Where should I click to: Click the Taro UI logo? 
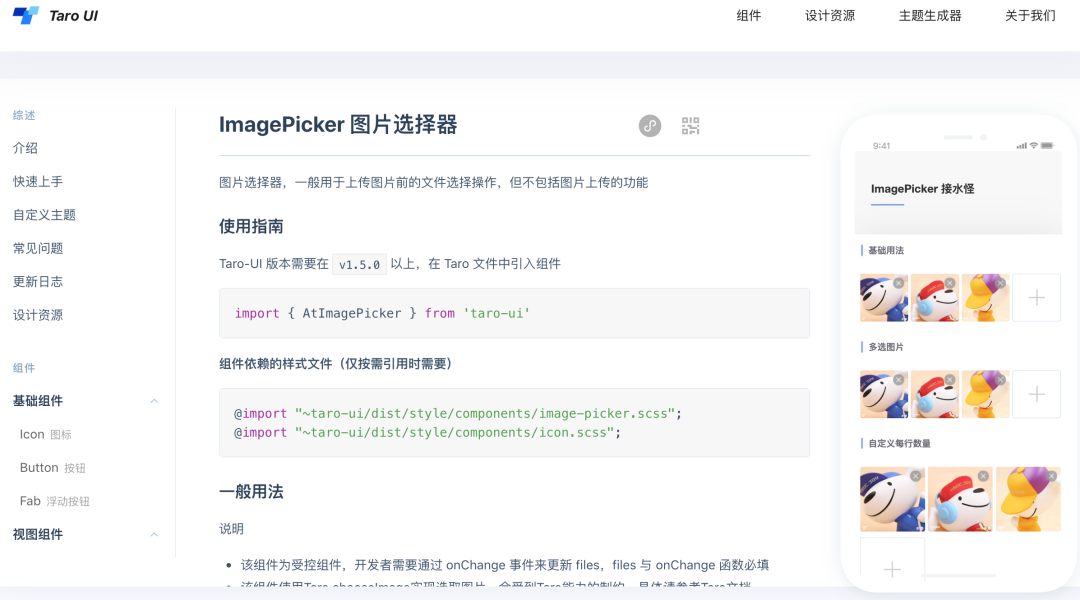click(55, 15)
